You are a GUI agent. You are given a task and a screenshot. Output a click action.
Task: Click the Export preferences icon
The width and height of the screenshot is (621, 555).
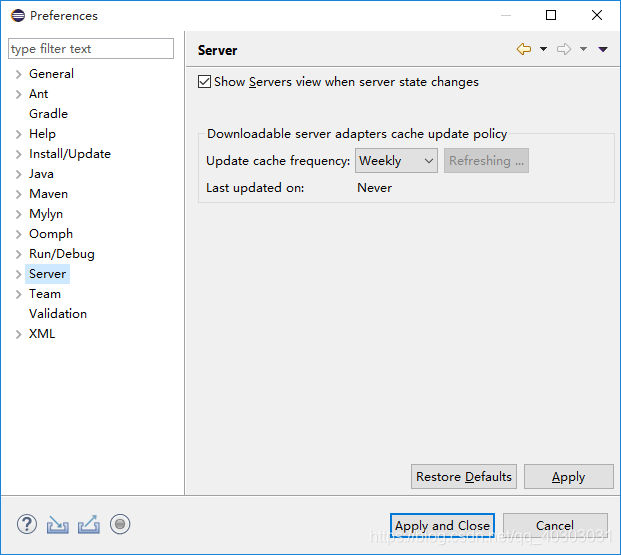(x=89, y=524)
